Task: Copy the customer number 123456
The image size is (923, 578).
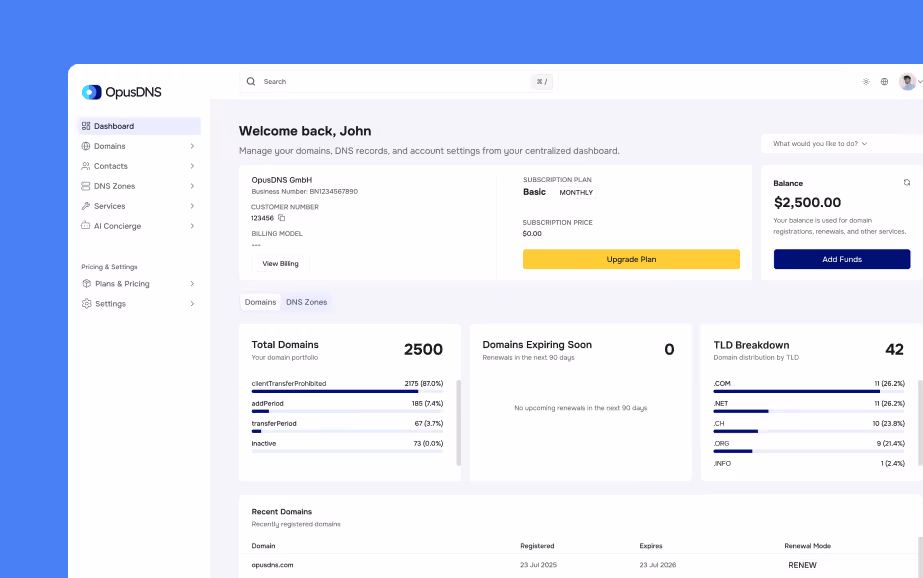Action: [x=281, y=218]
